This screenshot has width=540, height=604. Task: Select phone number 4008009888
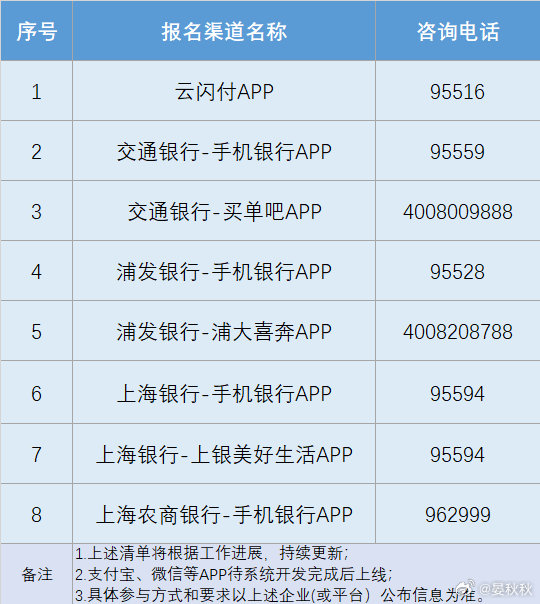(x=458, y=212)
